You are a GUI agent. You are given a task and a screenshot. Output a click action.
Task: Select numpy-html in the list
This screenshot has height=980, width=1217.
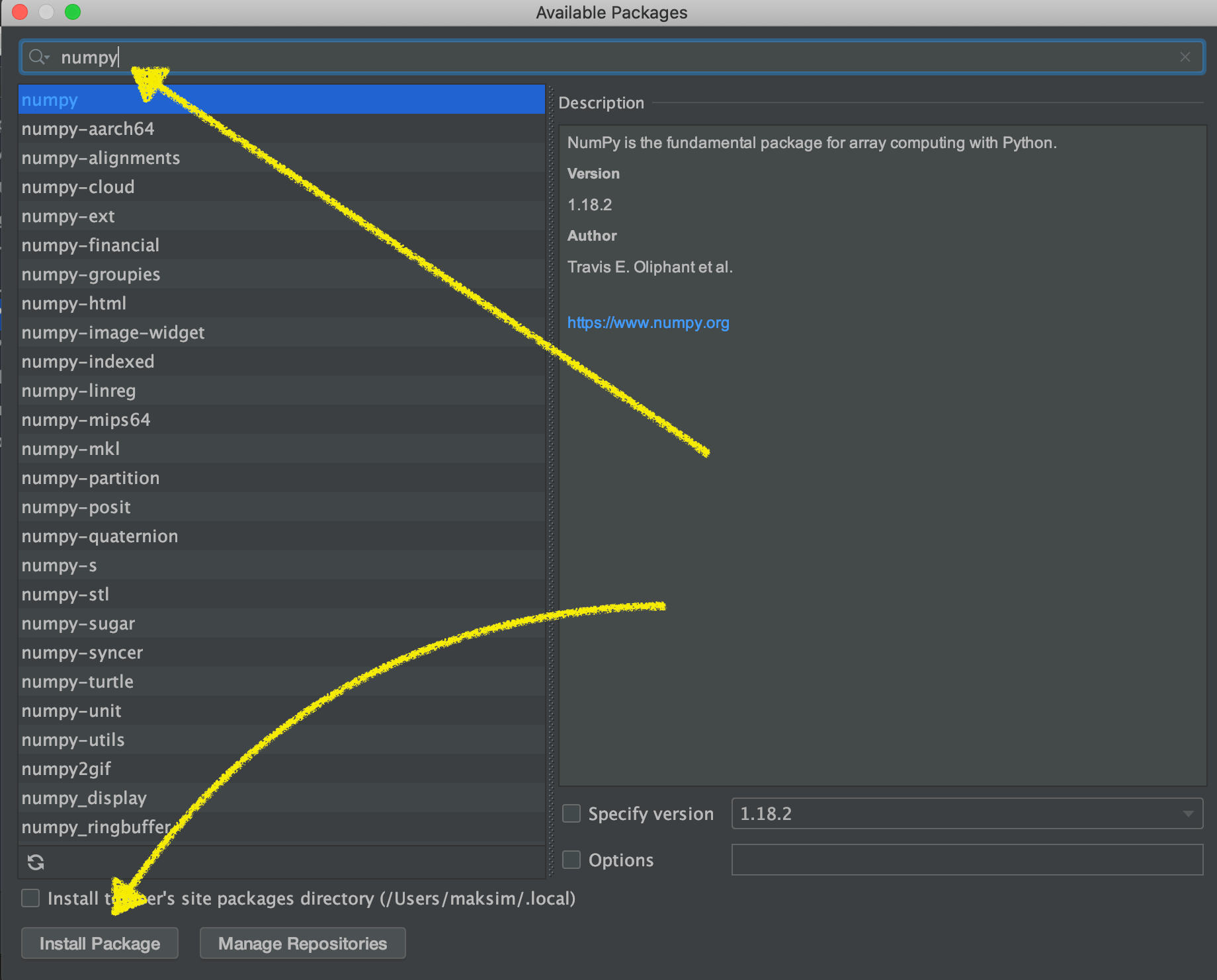point(282,303)
